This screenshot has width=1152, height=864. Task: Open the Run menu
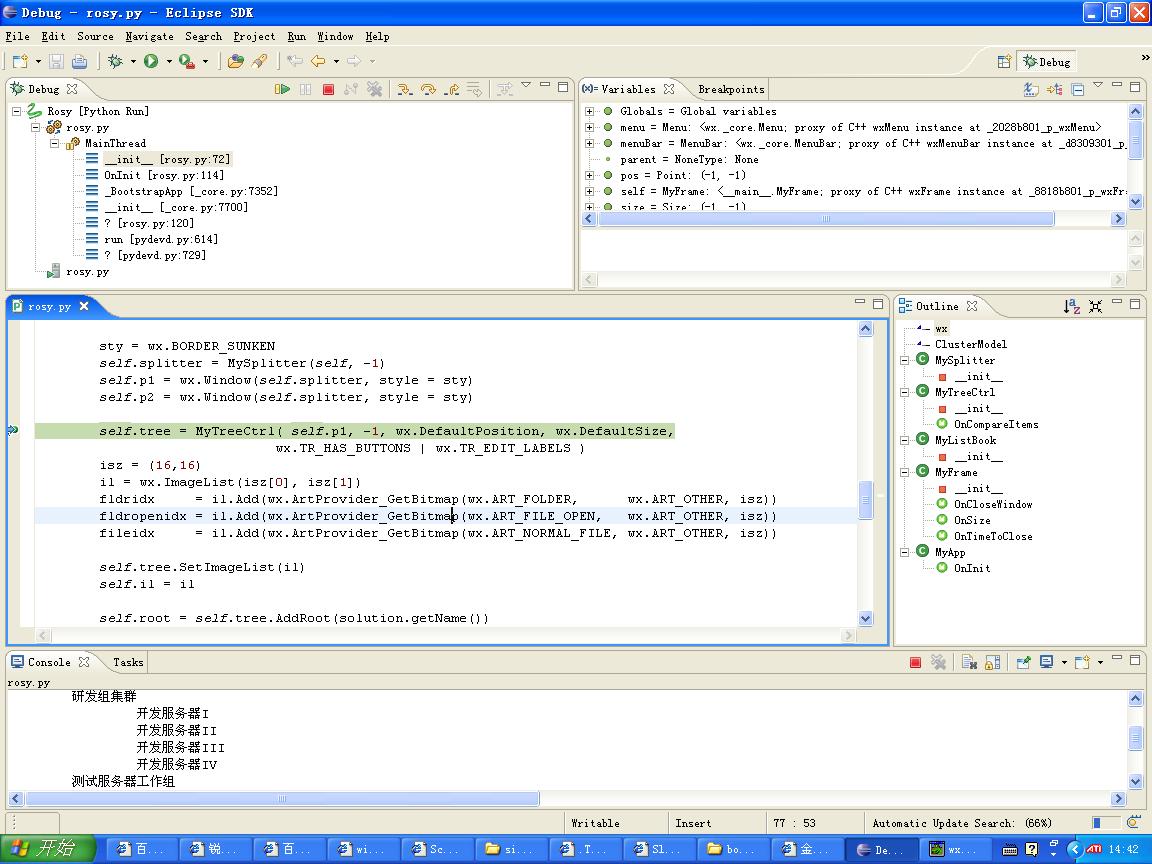[x=297, y=36]
